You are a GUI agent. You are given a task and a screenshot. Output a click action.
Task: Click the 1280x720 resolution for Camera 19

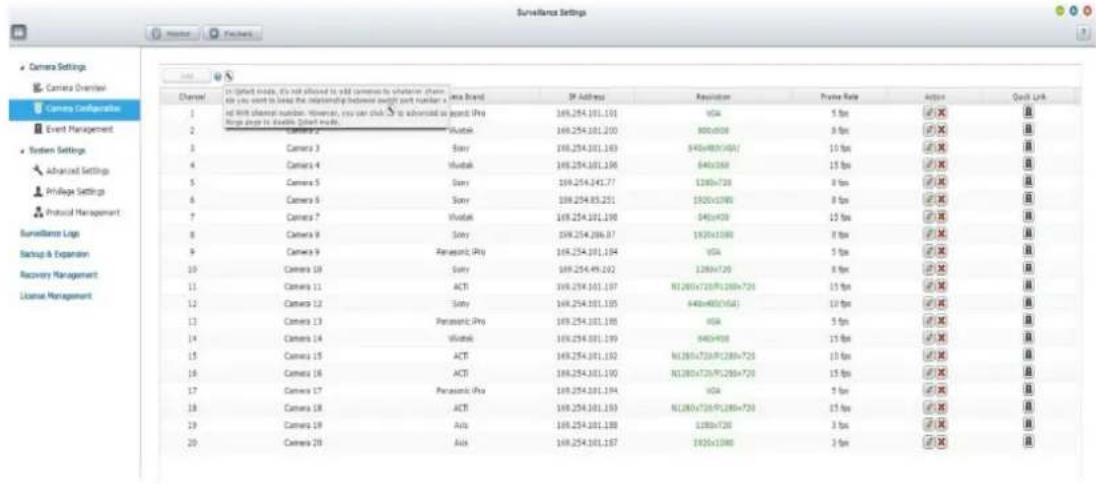(713, 425)
